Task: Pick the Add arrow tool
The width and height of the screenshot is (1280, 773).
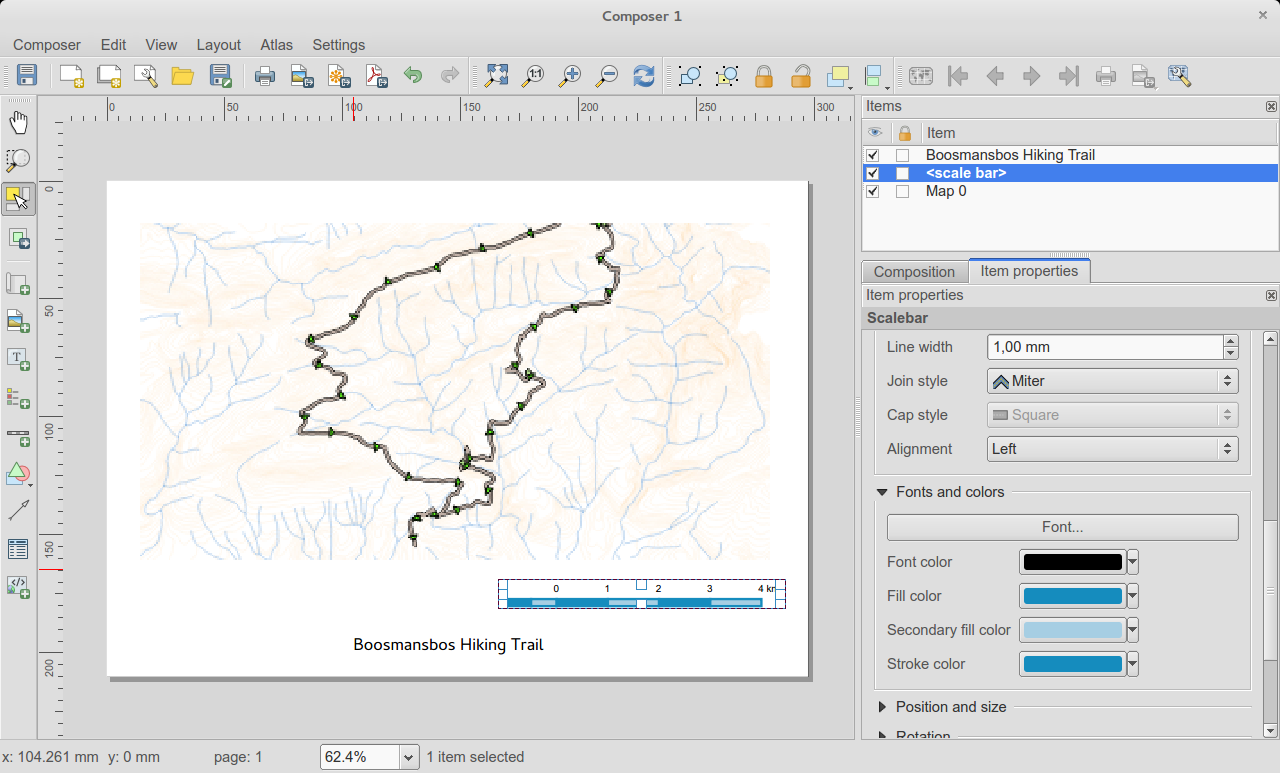Action: click(18, 511)
